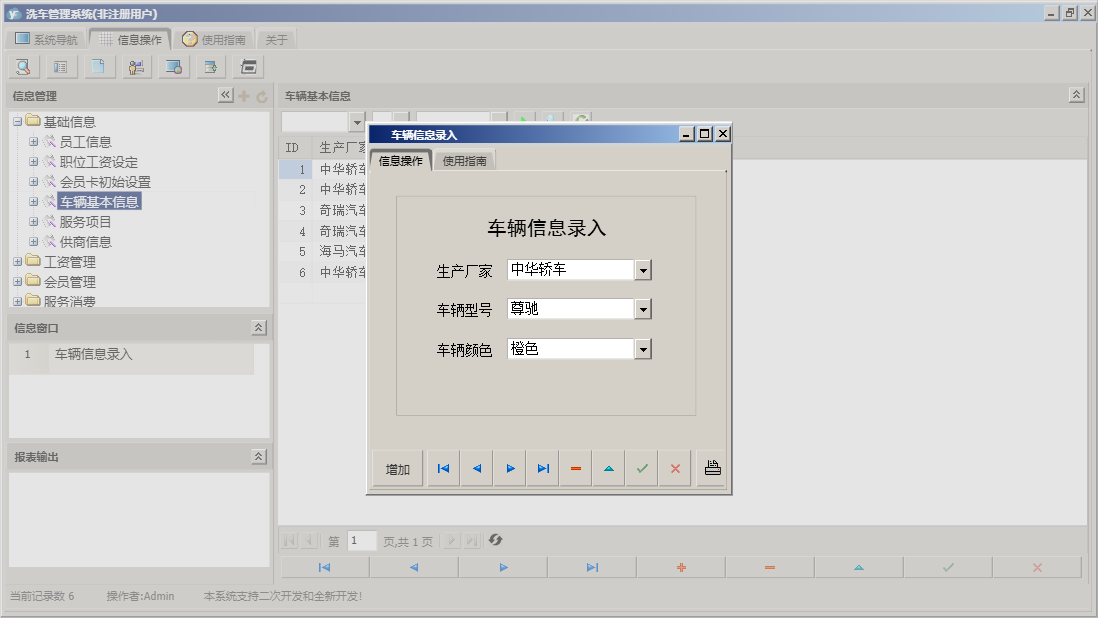This screenshot has height=618, width=1098.
Task: Open the employee management toolbar icon
Action: [x=135, y=66]
